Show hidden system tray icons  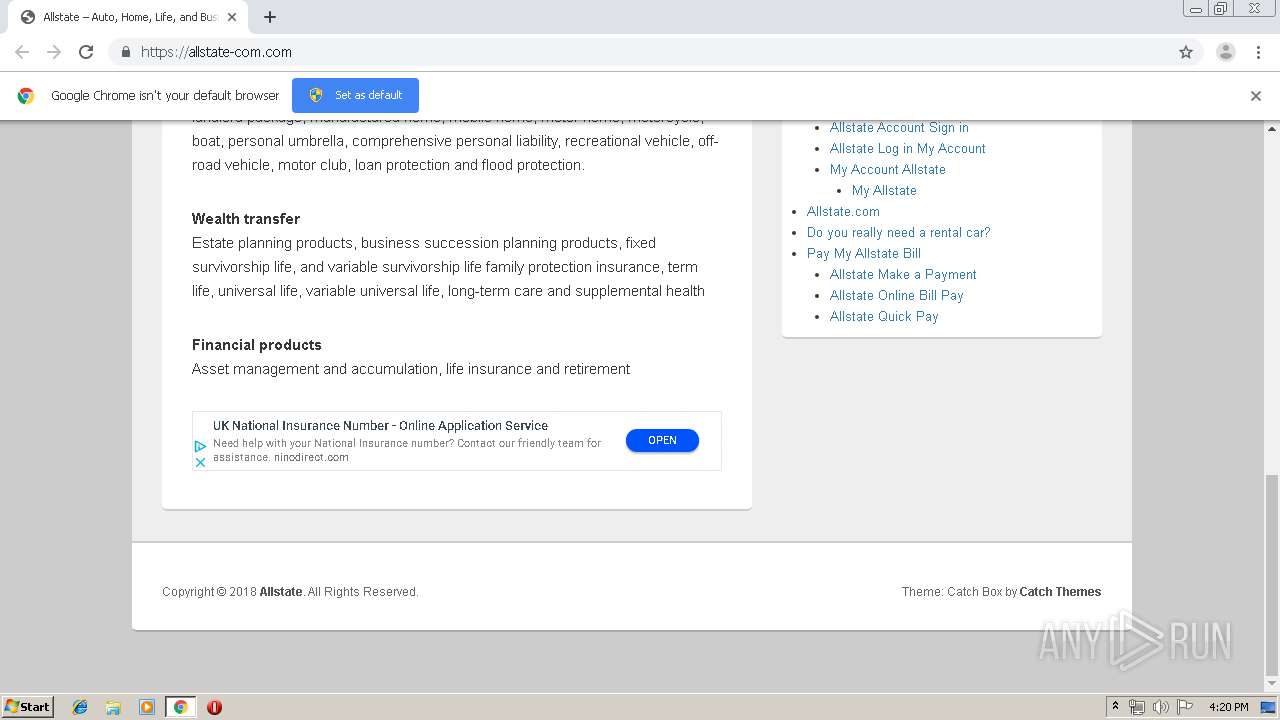click(1115, 707)
